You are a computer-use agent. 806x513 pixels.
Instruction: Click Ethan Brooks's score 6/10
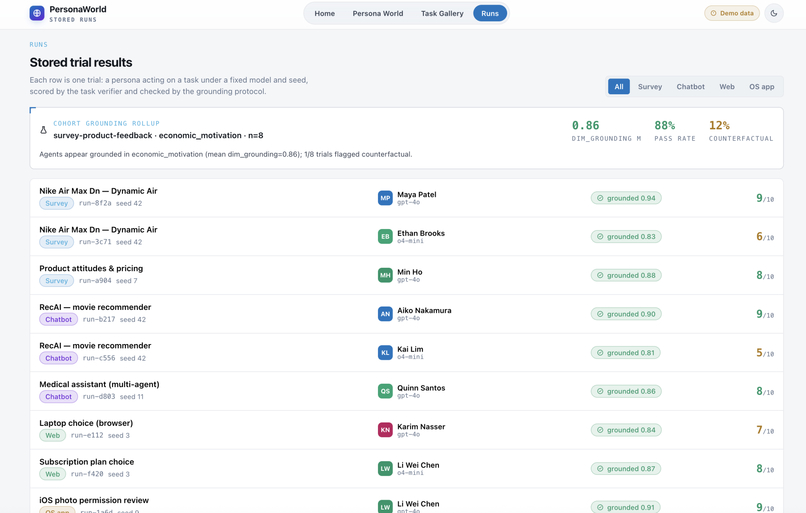pos(765,237)
